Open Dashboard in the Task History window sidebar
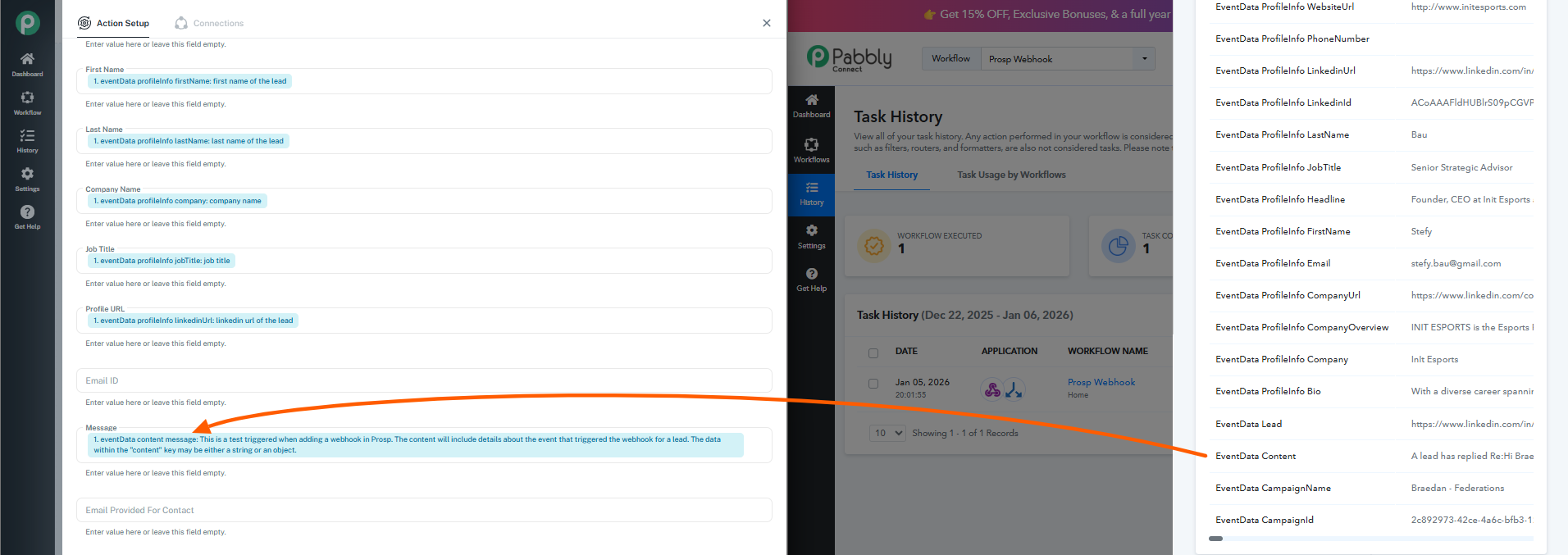Viewport: 1568px width, 555px height. click(811, 106)
